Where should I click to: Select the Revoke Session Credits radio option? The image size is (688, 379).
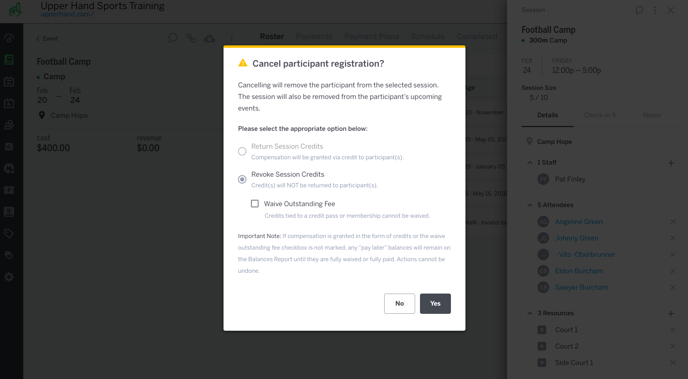(x=242, y=179)
